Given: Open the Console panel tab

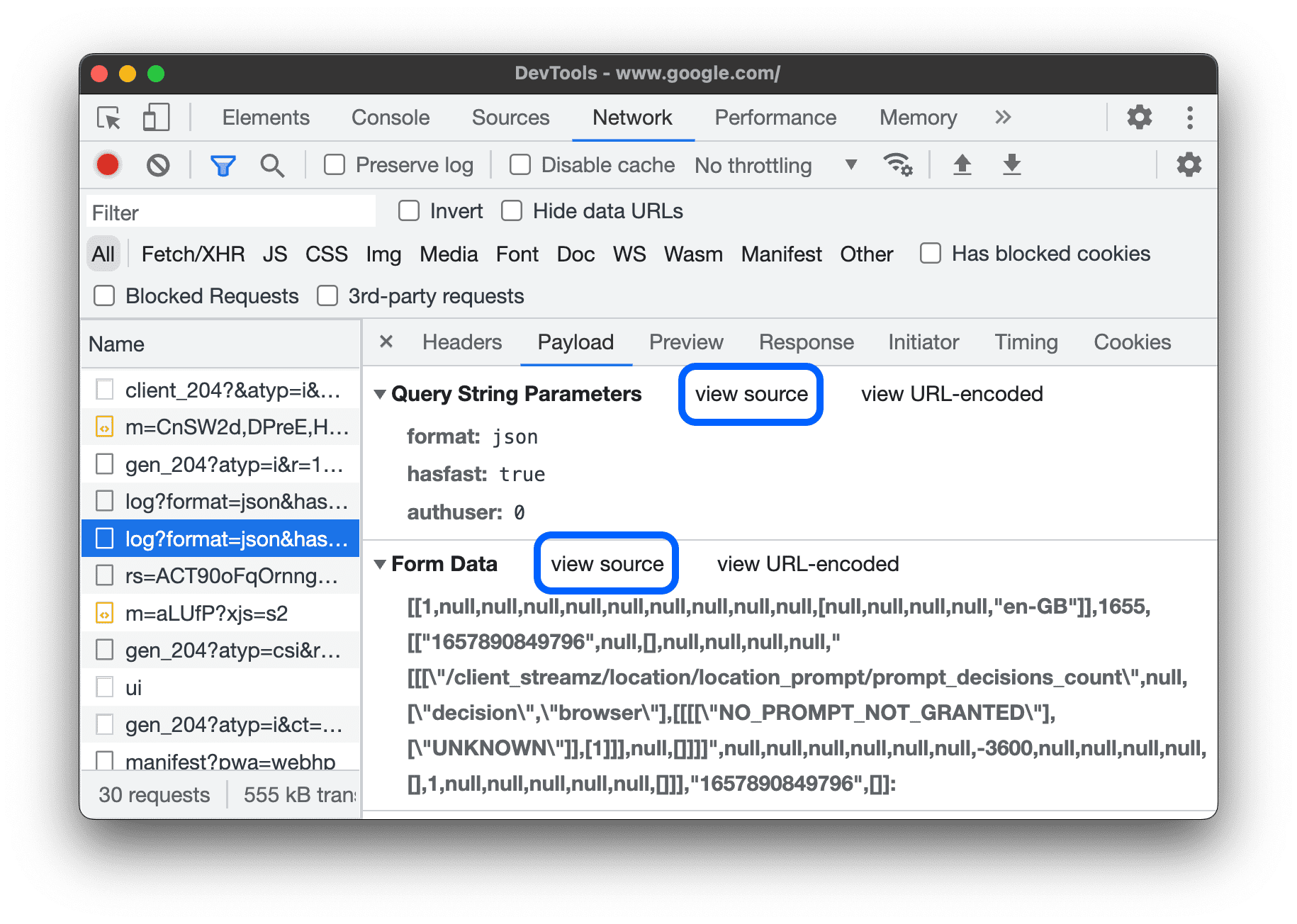Looking at the screenshot, I should (x=391, y=118).
